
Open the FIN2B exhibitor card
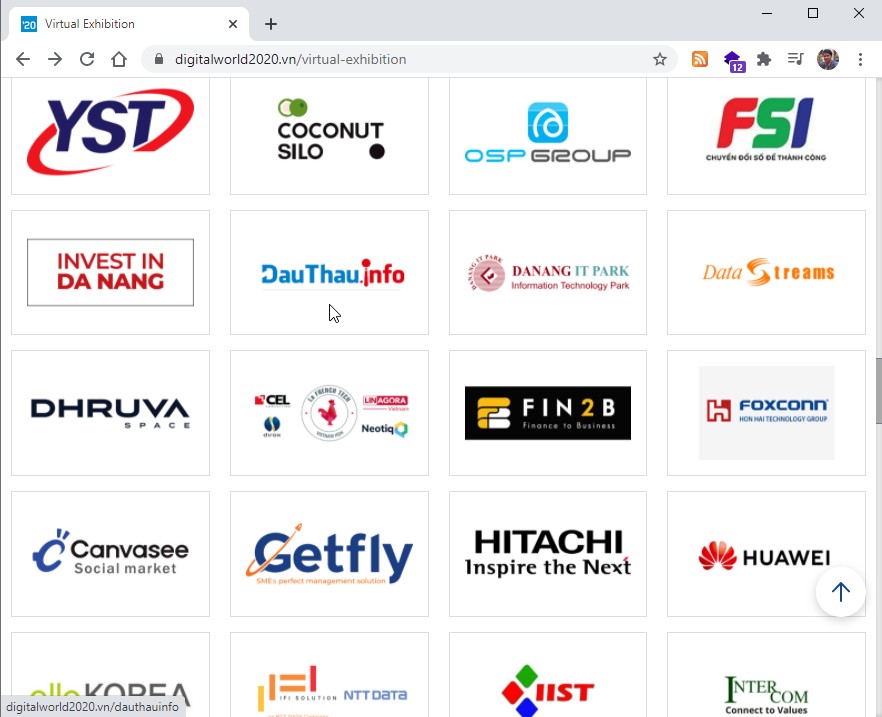548,413
